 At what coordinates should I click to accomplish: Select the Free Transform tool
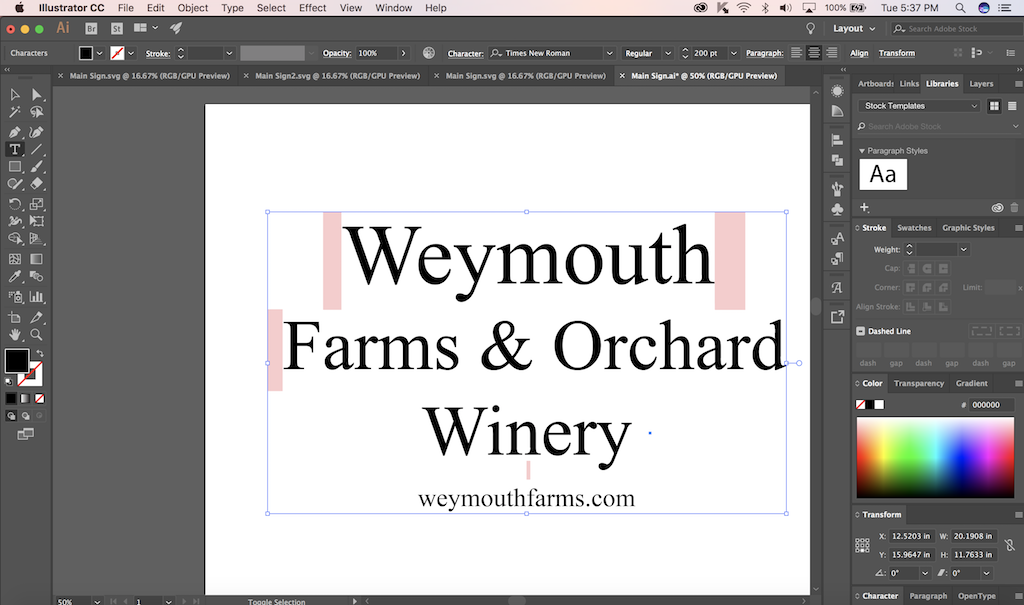tap(37, 221)
